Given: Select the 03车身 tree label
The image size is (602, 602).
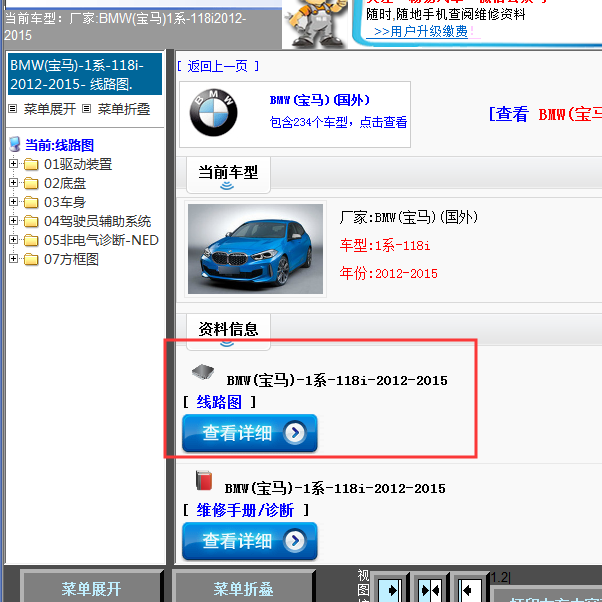Looking at the screenshot, I should click(65, 202).
